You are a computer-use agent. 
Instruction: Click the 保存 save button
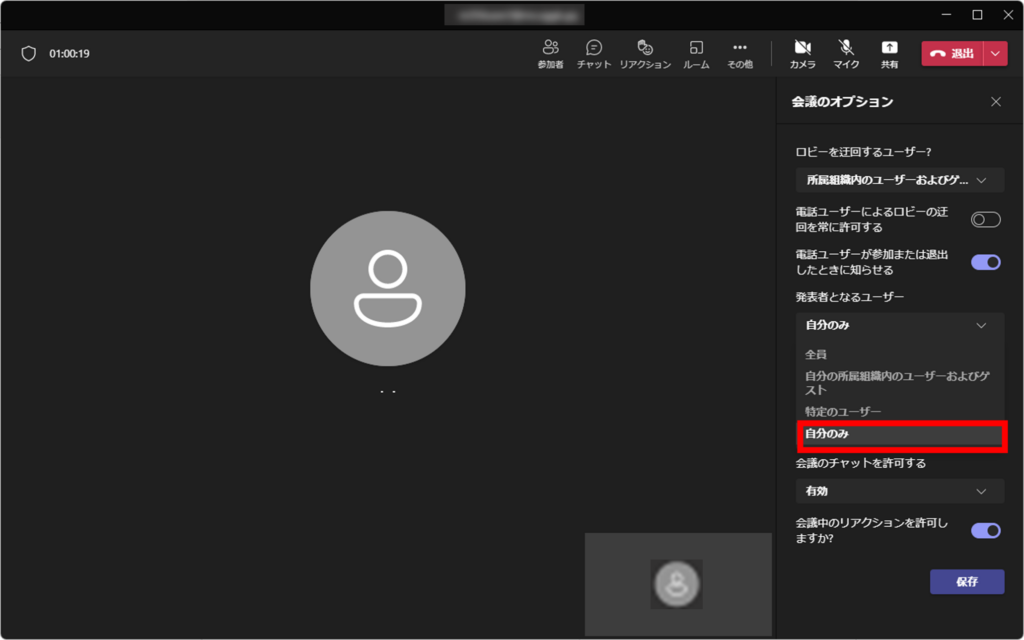pyautogui.click(x=966, y=582)
